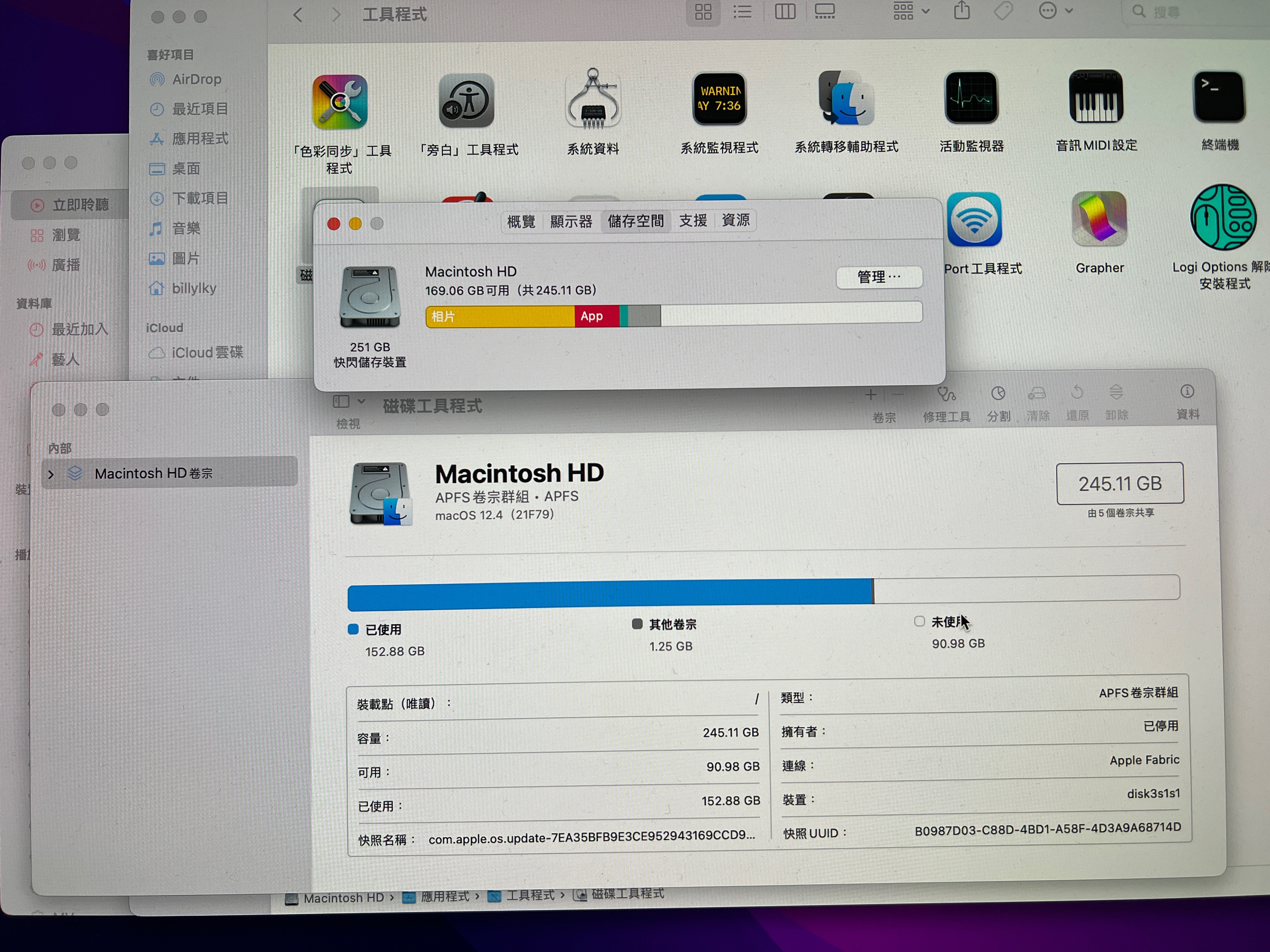Click the red App storage segment

pos(597,316)
